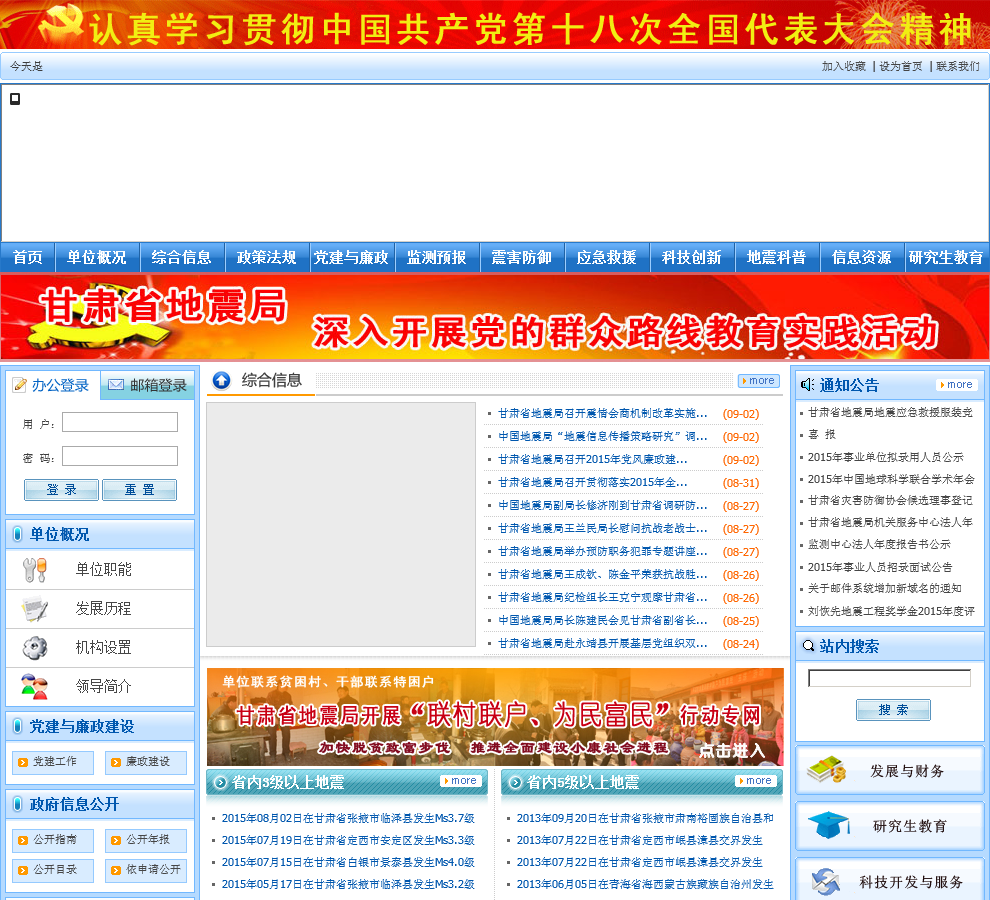Click the 重置 reset button
990x900 pixels.
pos(140,489)
